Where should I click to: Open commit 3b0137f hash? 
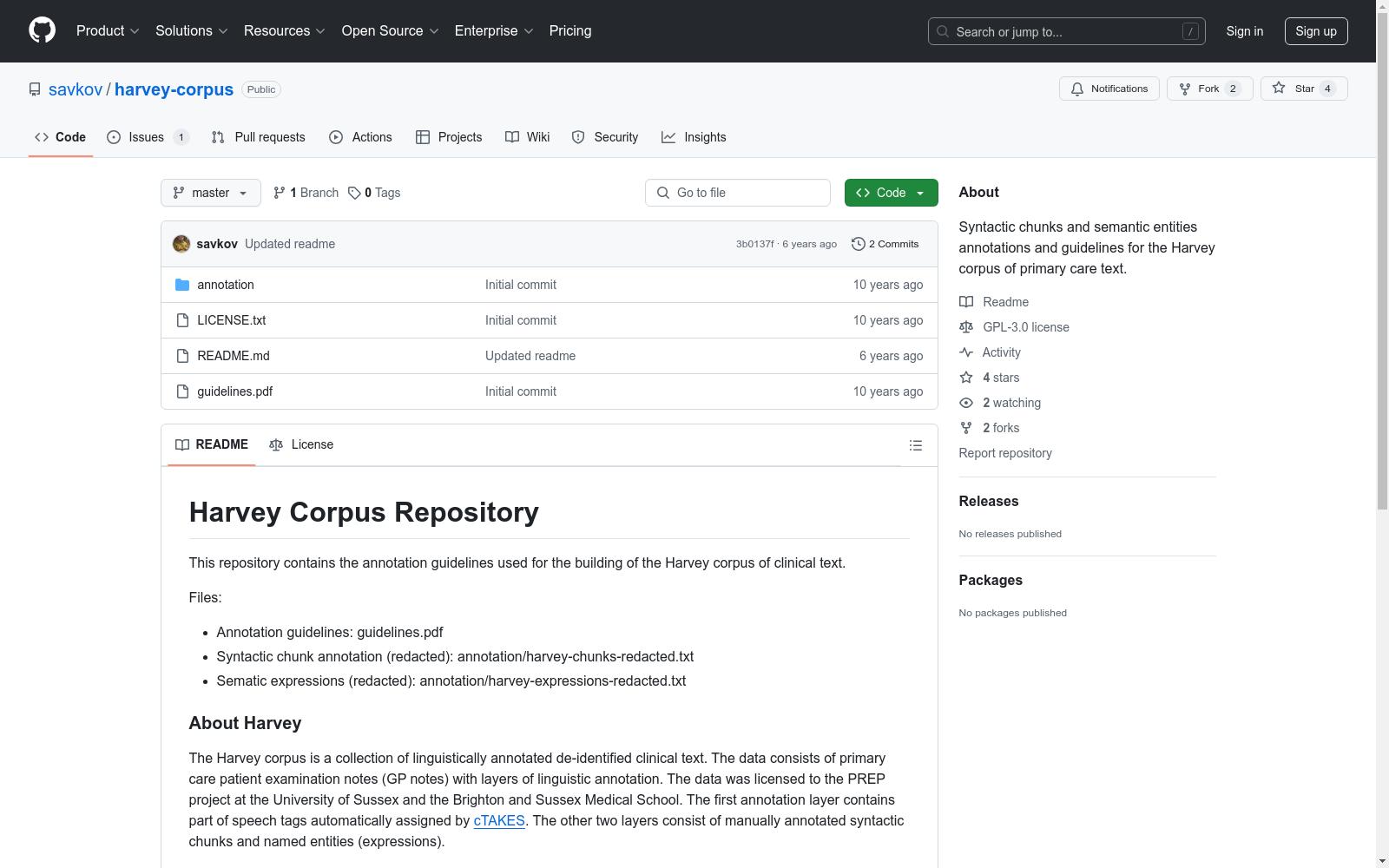coord(754,244)
